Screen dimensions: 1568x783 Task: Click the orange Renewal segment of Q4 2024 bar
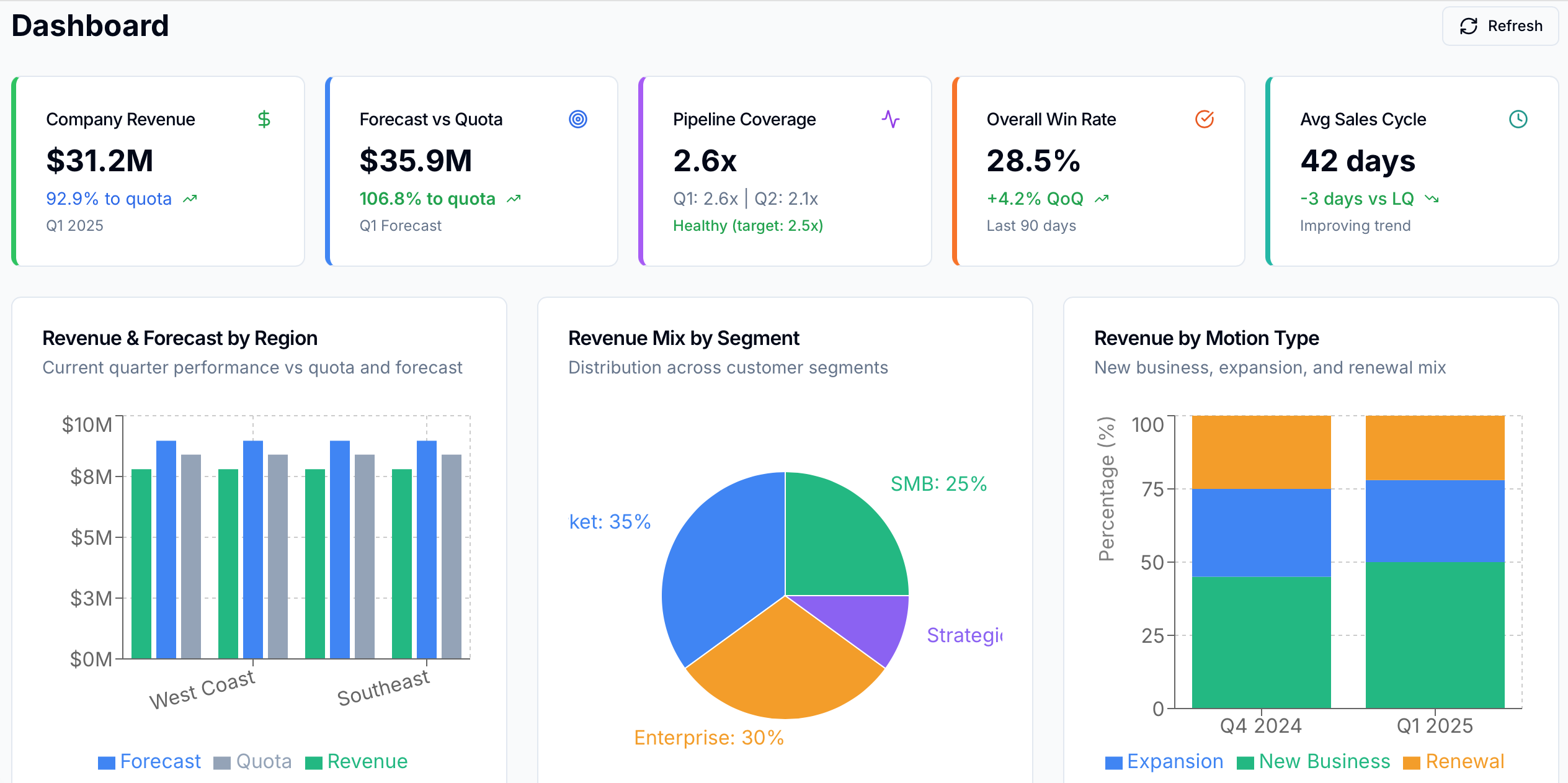1262,452
